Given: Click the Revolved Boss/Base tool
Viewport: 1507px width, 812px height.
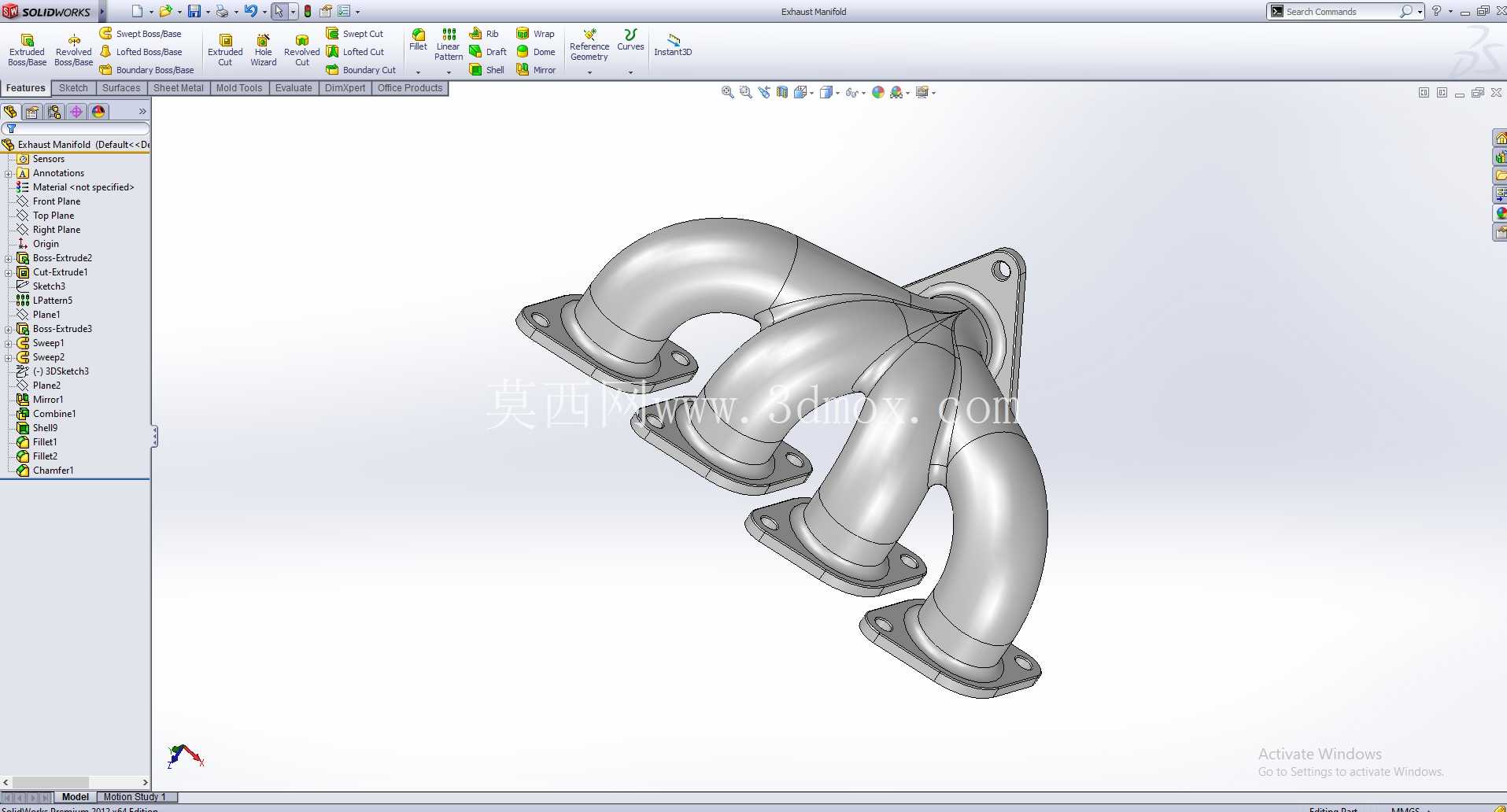Looking at the screenshot, I should (73, 50).
